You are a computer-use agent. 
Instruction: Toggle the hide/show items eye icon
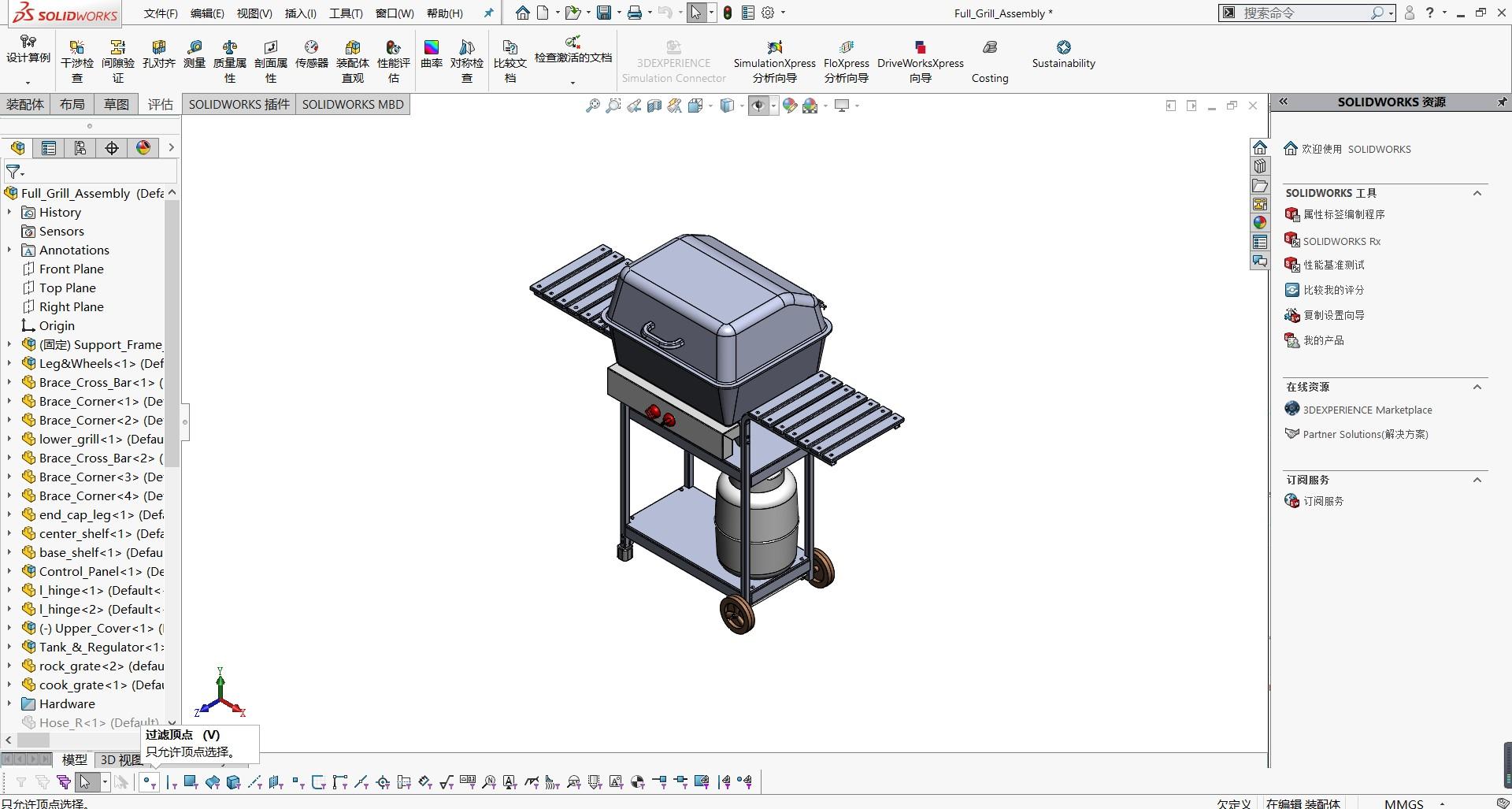(x=758, y=106)
